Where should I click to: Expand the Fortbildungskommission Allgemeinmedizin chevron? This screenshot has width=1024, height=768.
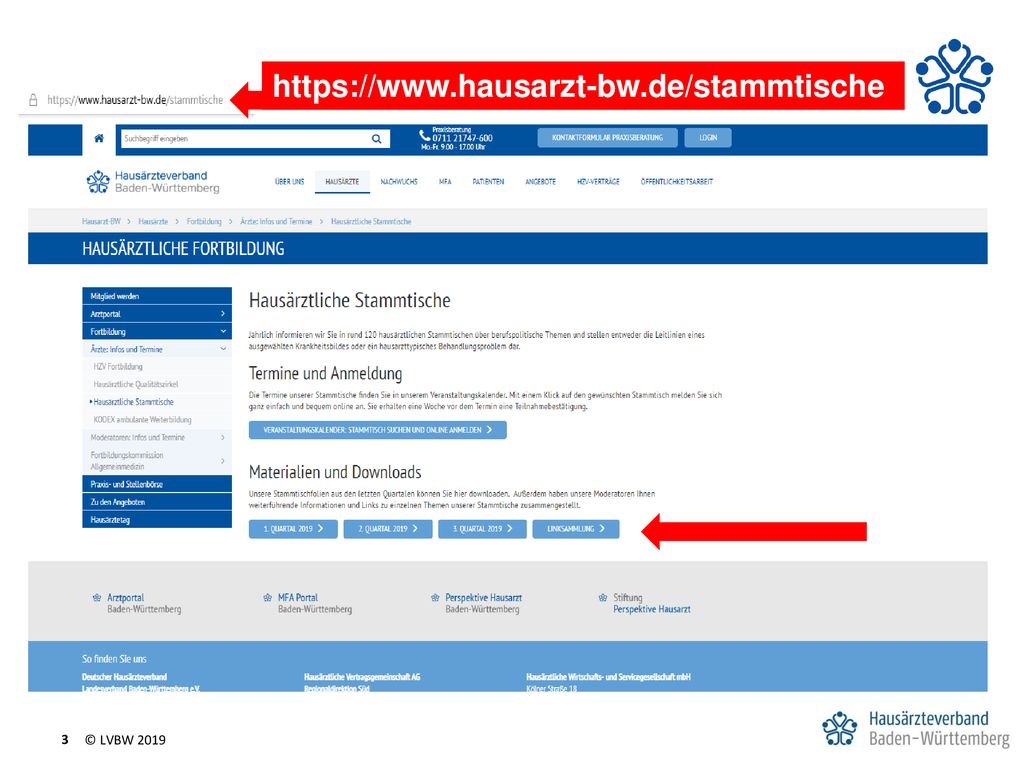click(223, 461)
